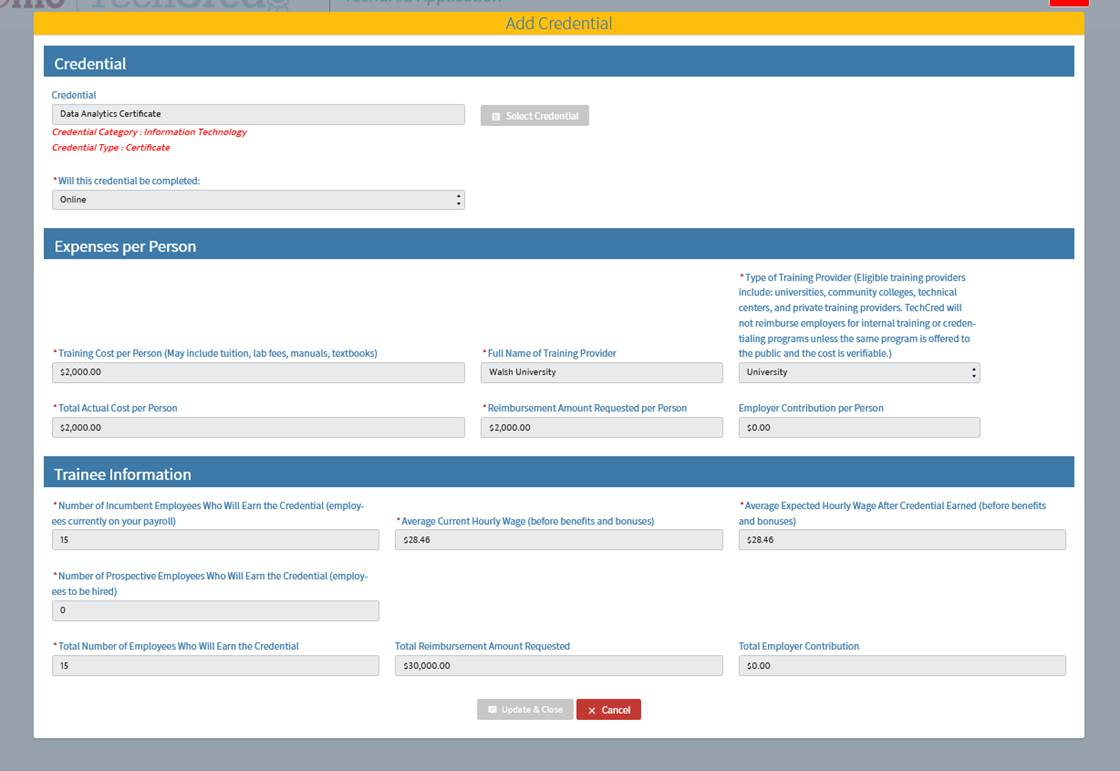Click the save icon in Update & Close
This screenshot has width=1120, height=771.
pos(492,710)
